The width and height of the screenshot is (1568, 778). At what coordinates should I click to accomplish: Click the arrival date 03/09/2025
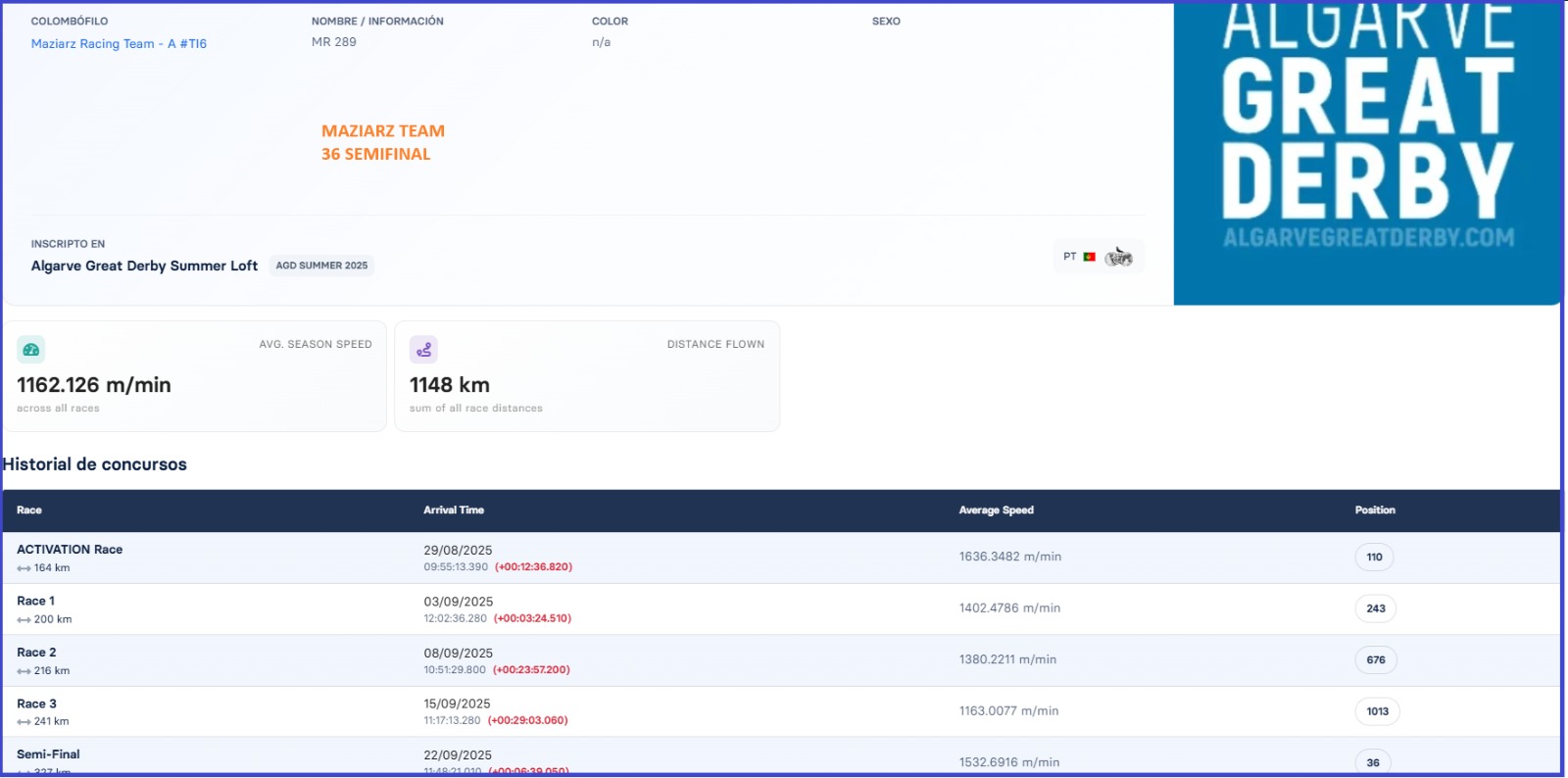pos(459,602)
